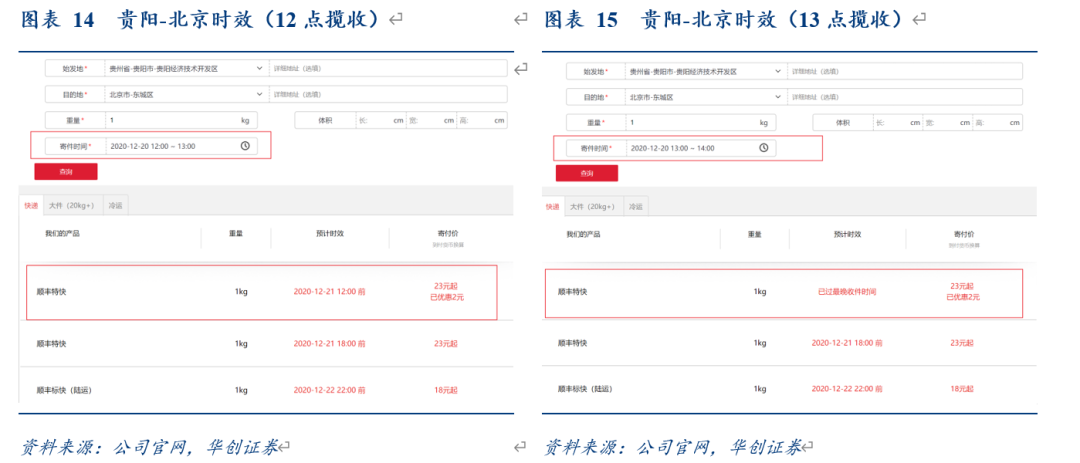Expand the 目的地 chevron in Figure 14

pyautogui.click(x=260, y=94)
